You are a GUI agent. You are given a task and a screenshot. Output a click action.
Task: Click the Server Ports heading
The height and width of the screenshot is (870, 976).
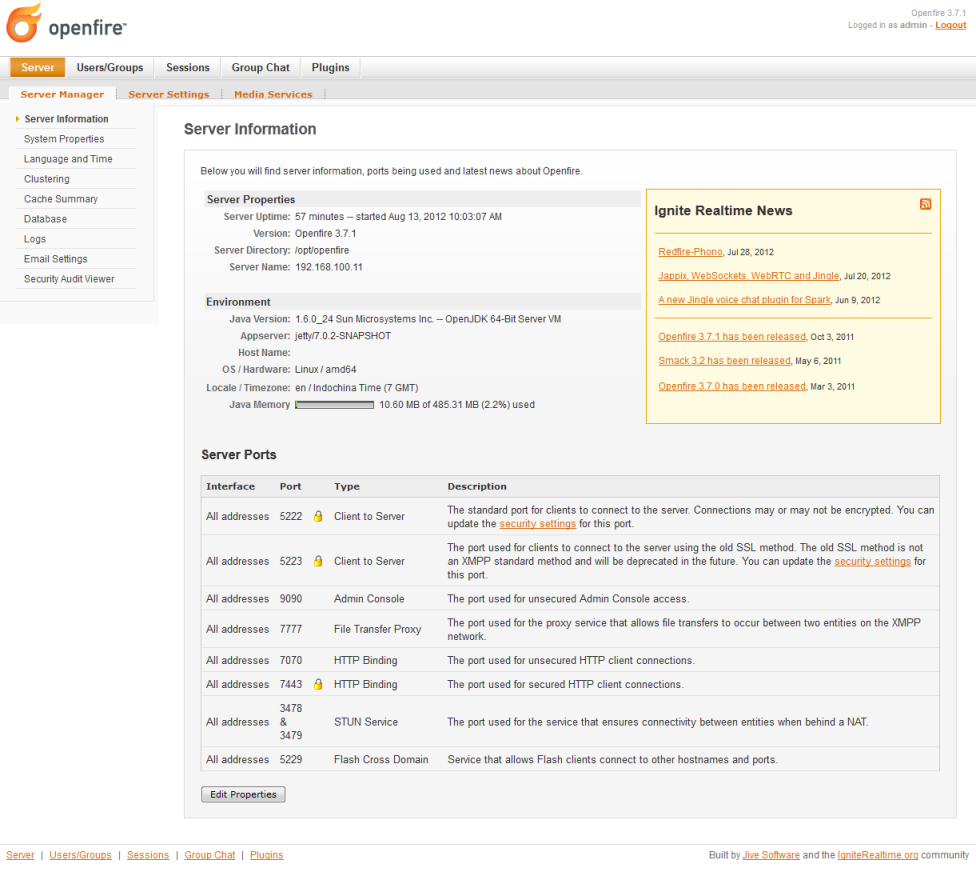pos(238,454)
